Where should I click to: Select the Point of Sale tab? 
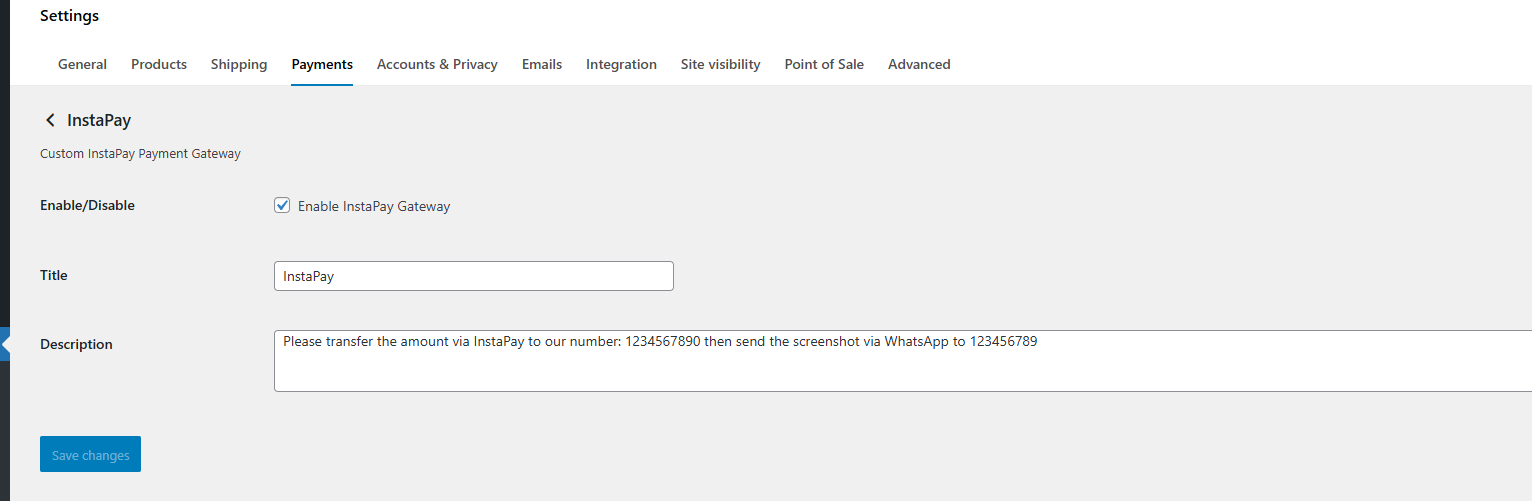pos(824,64)
